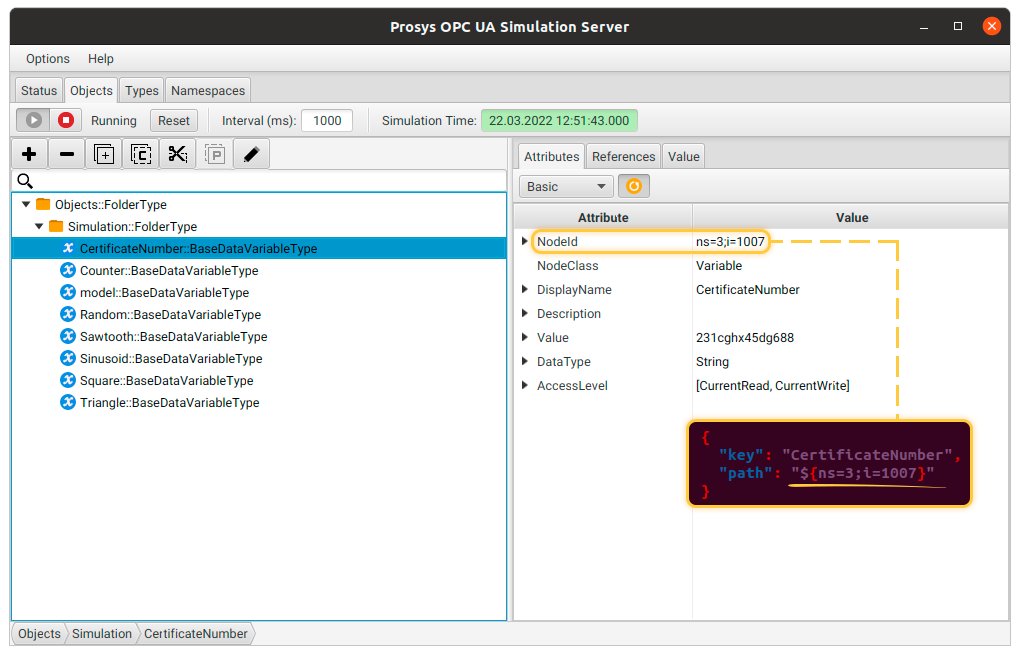The image size is (1020, 655).
Task: Click the Attribute column header
Action: pos(603,217)
